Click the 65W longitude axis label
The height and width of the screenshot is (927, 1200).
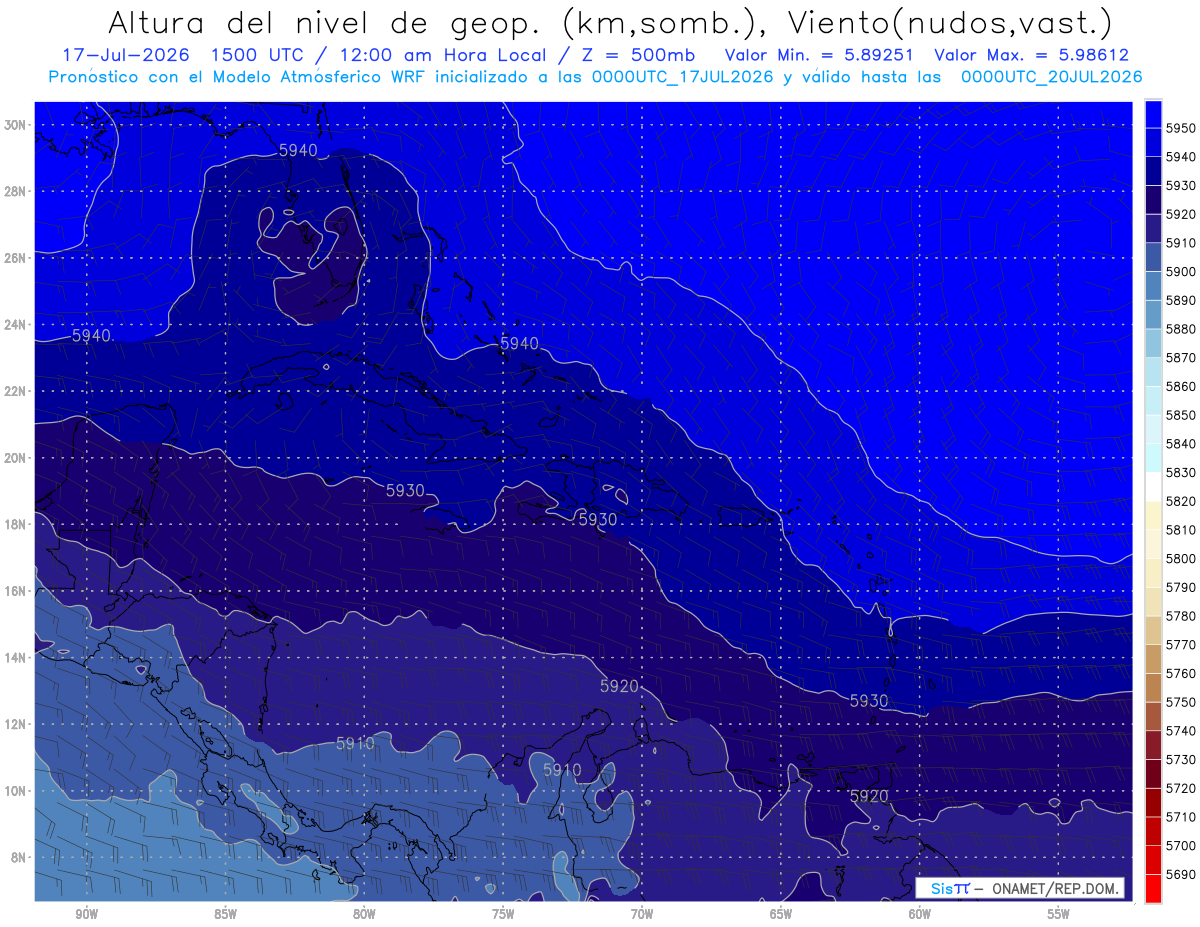(x=781, y=914)
